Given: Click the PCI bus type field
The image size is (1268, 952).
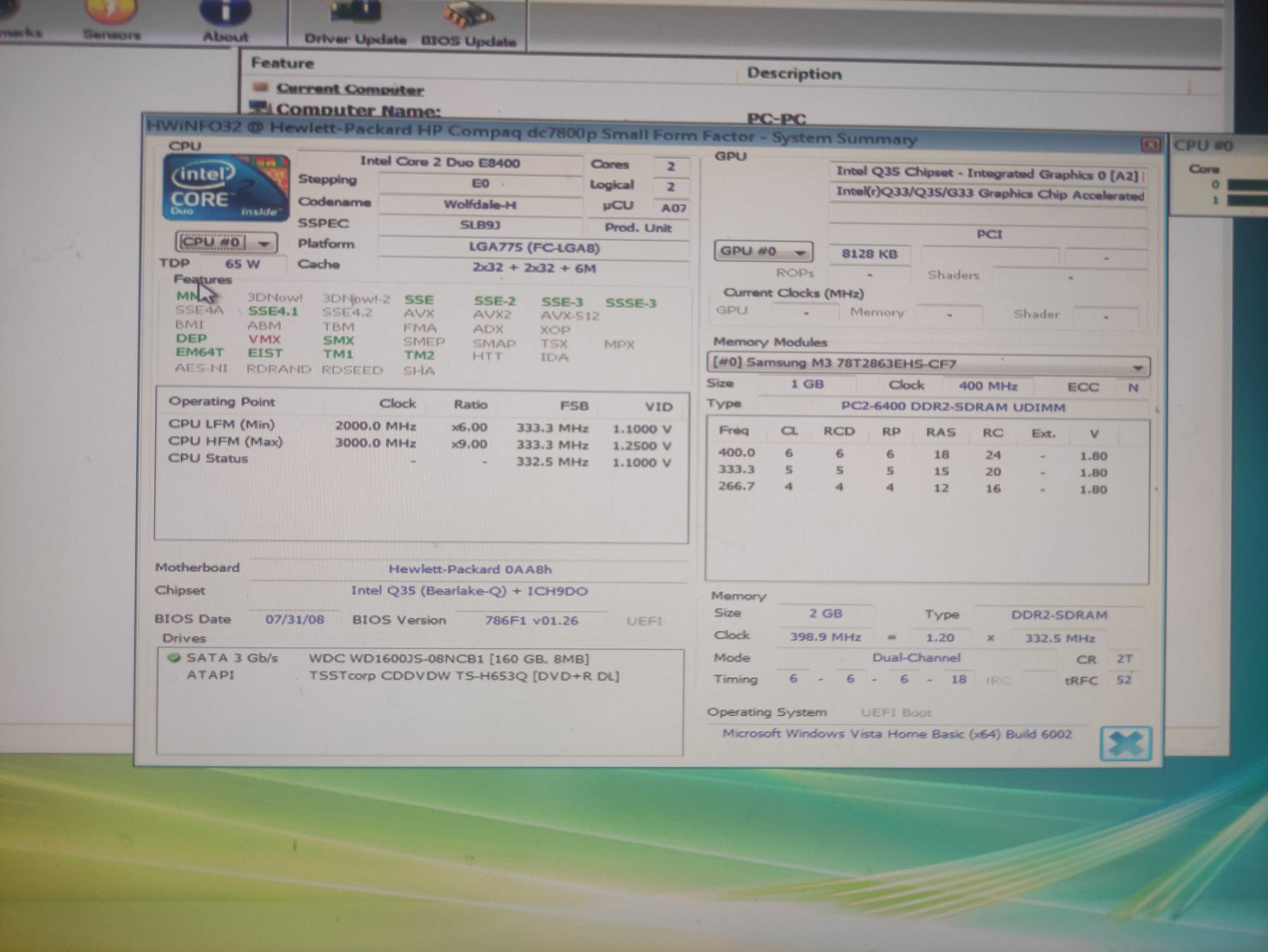Looking at the screenshot, I should pyautogui.click(x=989, y=234).
